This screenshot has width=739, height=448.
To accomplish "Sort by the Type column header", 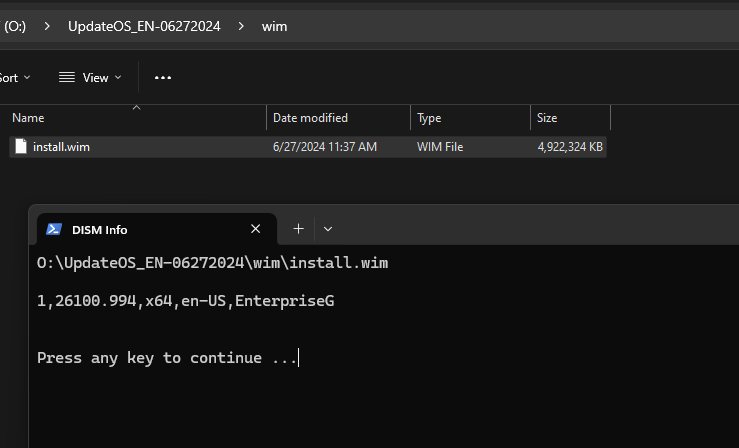I will (470, 118).
